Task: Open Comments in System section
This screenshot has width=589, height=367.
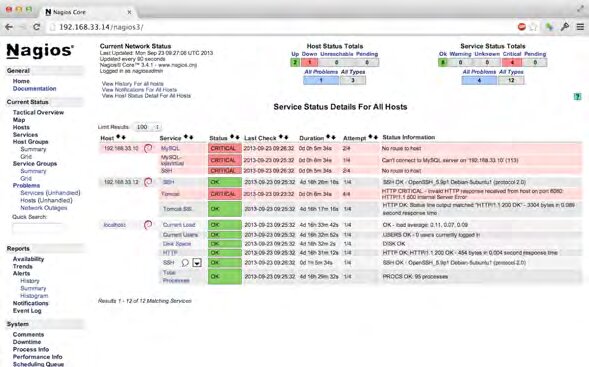Action: (29, 334)
